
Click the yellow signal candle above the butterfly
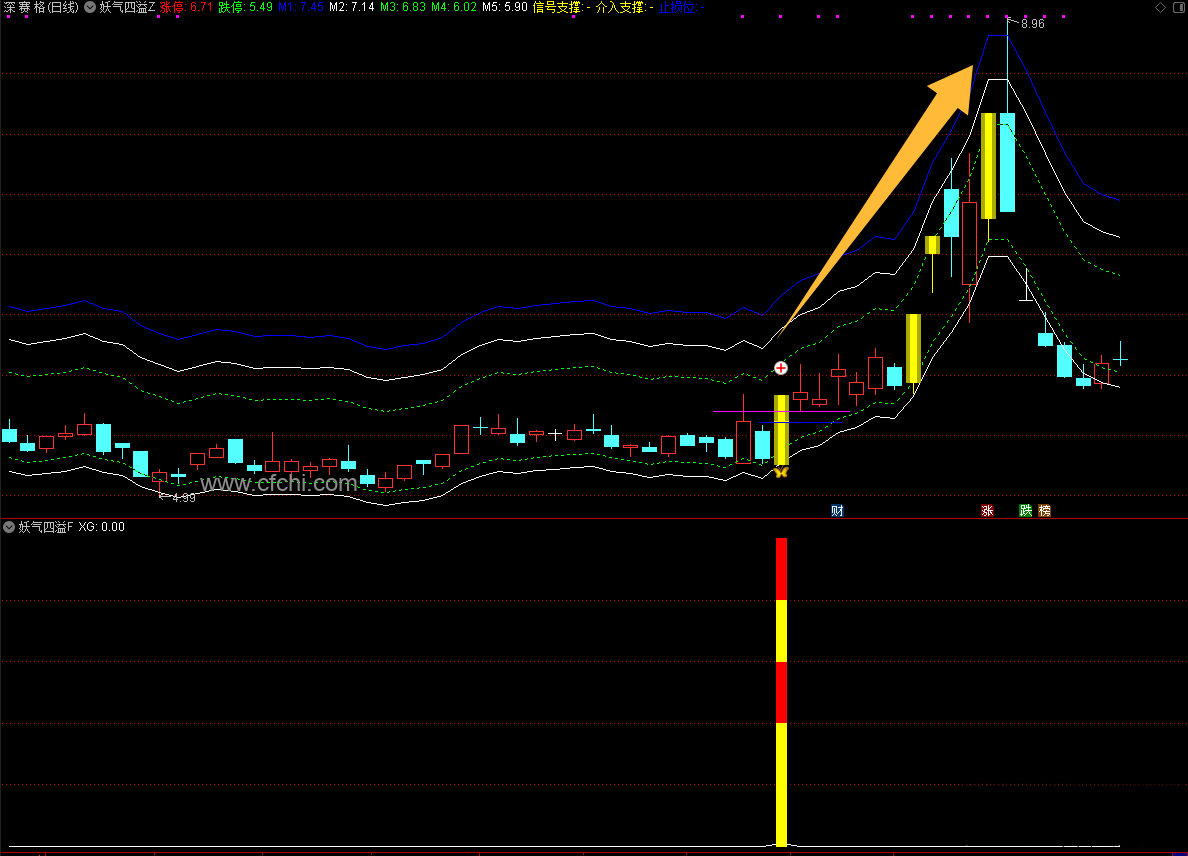pyautogui.click(x=781, y=430)
